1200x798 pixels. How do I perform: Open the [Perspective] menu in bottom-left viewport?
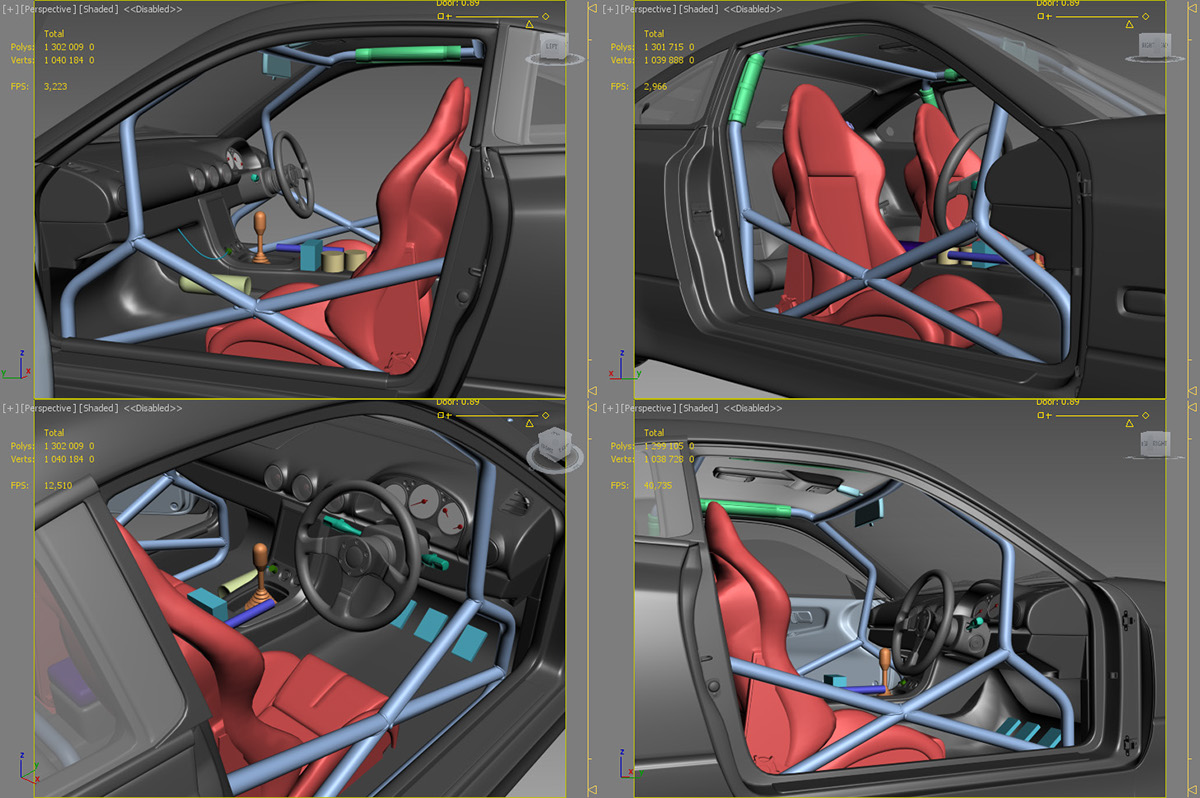46,408
